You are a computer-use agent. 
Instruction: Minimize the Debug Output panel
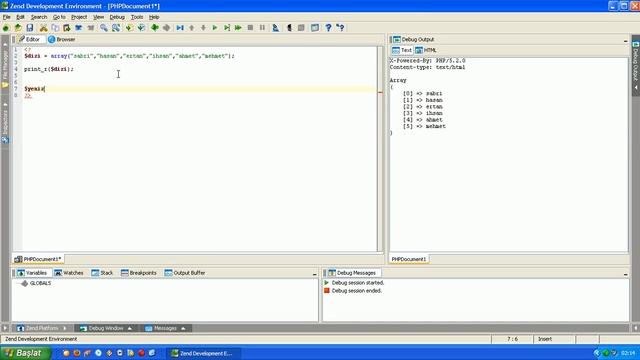point(625,40)
